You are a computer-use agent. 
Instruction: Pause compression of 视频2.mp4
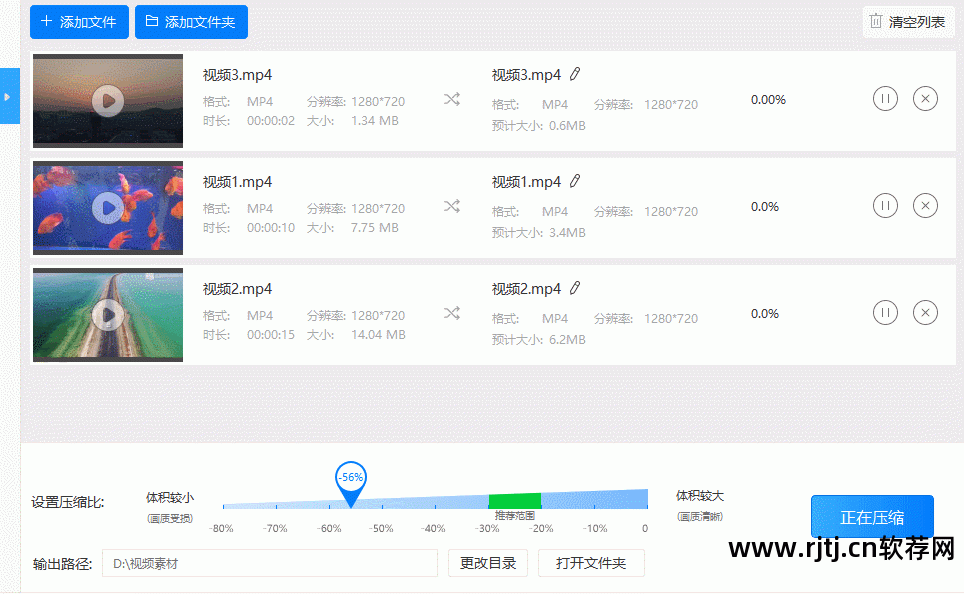pos(885,313)
